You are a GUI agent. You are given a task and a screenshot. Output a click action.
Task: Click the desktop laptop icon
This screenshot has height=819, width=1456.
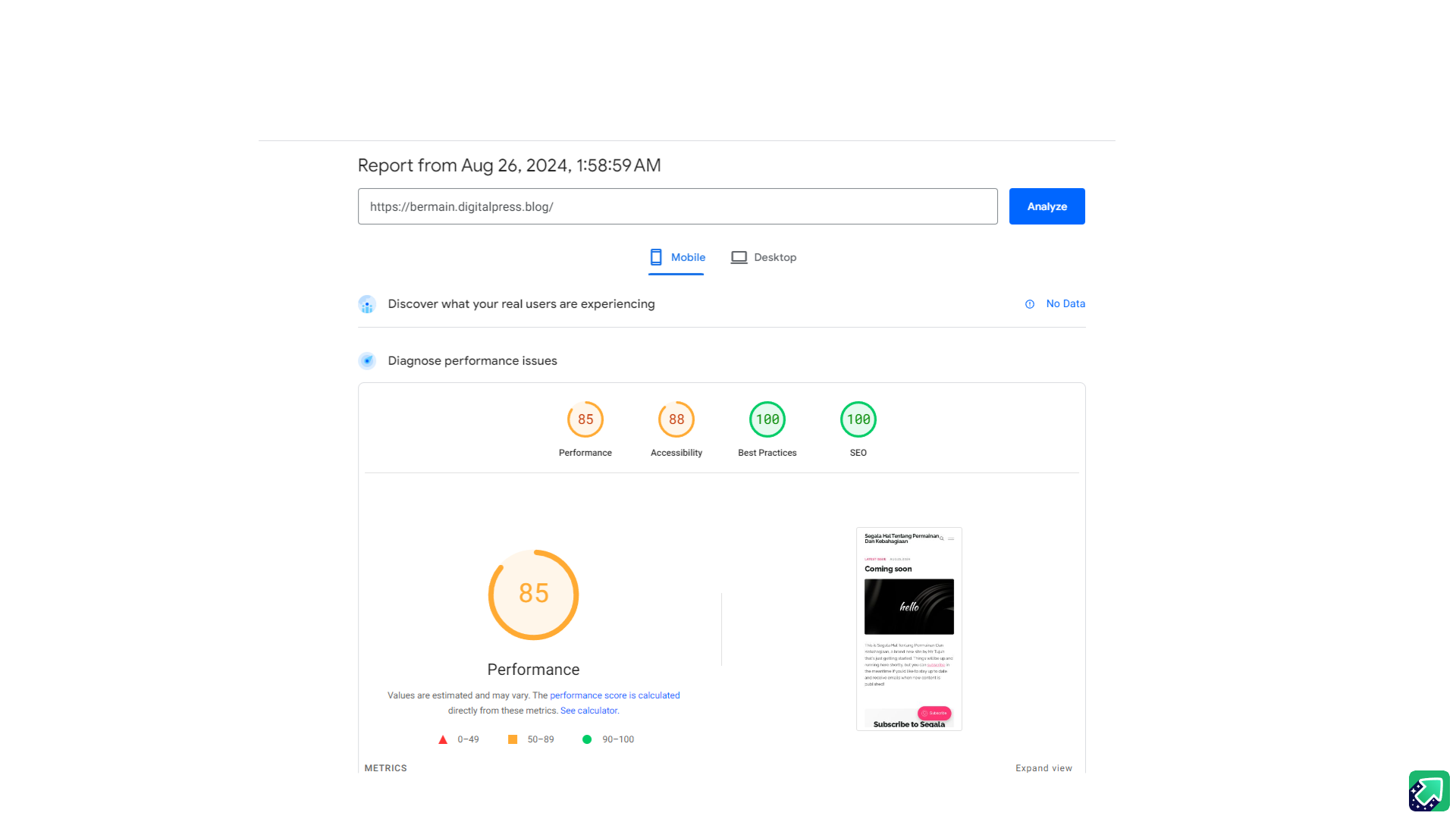739,257
